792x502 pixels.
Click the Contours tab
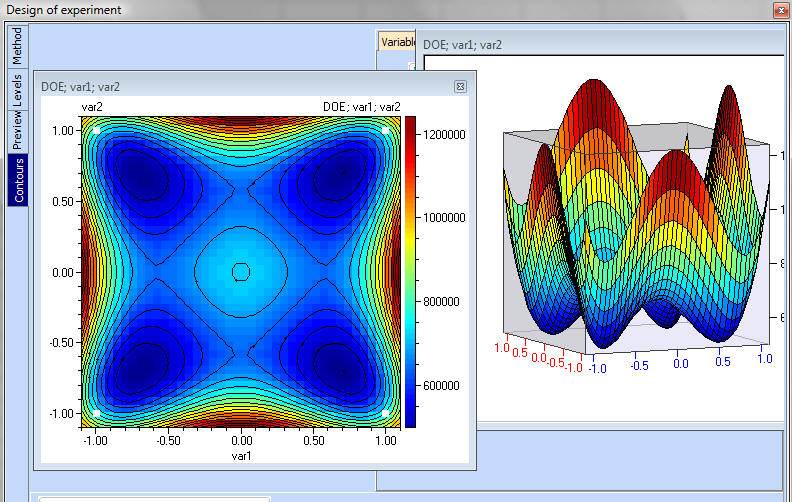[x=17, y=179]
